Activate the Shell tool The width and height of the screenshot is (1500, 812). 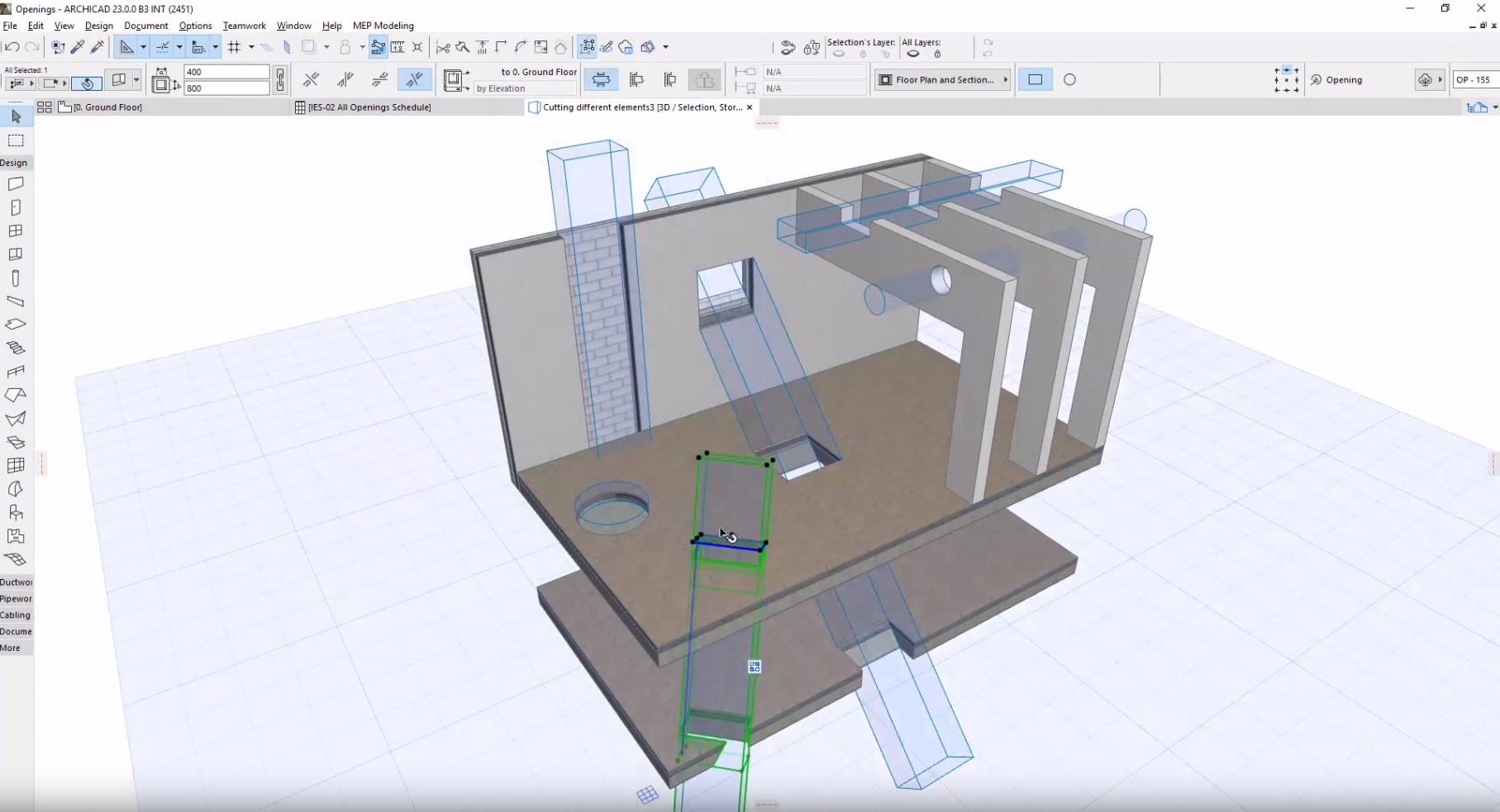click(16, 419)
